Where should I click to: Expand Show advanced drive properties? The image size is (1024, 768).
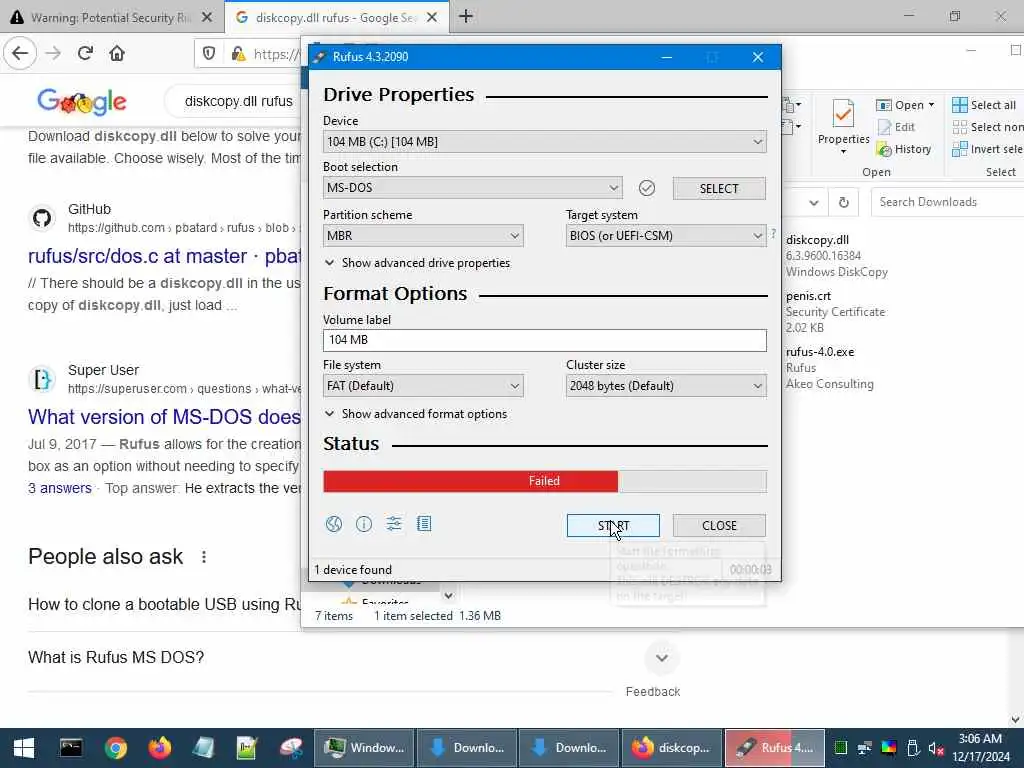click(417, 263)
